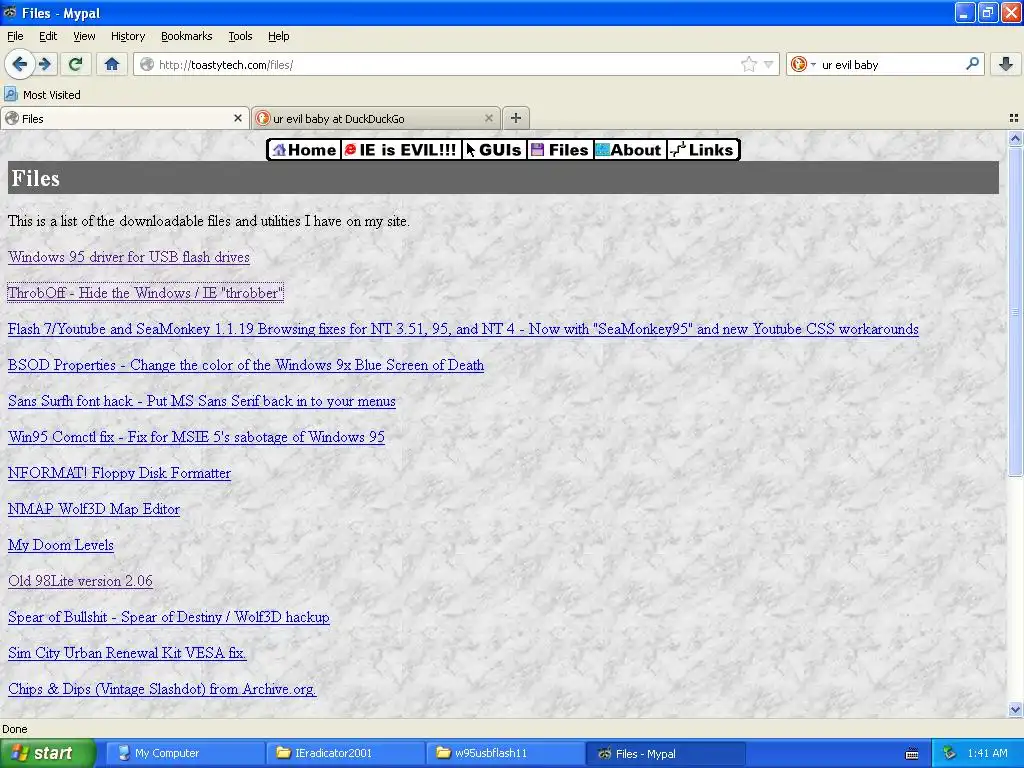Open the Tools menu
Image resolution: width=1024 pixels, height=768 pixels.
(240, 36)
